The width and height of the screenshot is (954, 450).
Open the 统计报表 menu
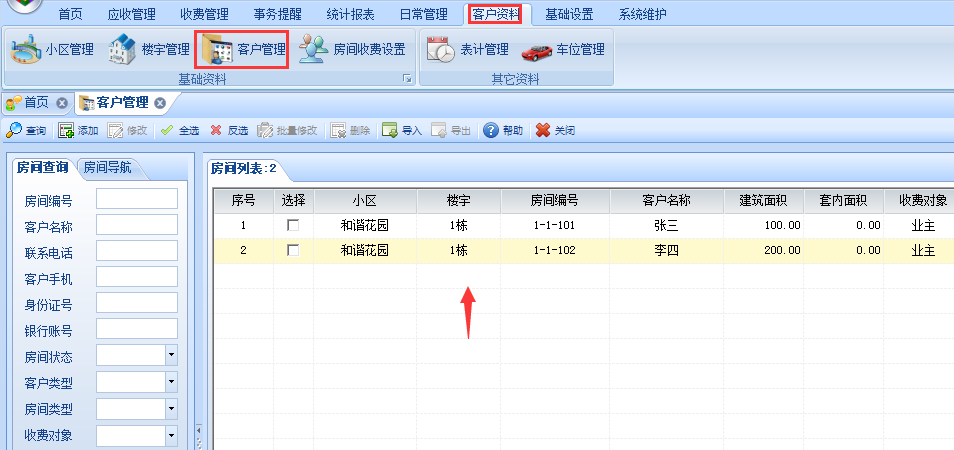350,14
